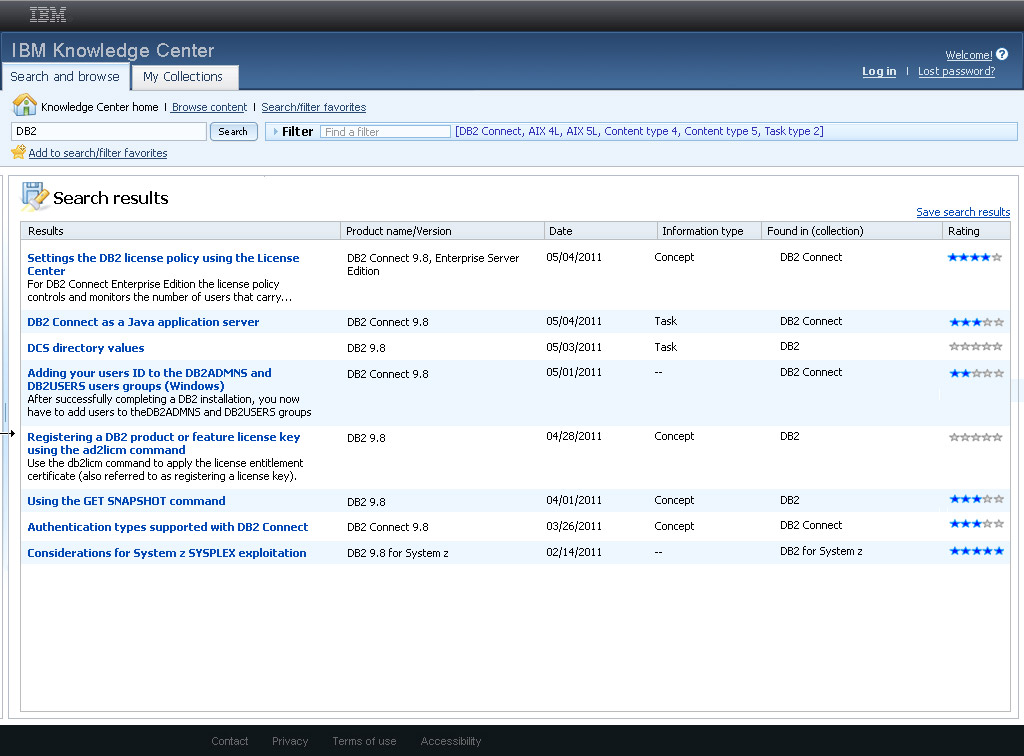
Task: Click the Search results disk icon
Action: (35, 197)
